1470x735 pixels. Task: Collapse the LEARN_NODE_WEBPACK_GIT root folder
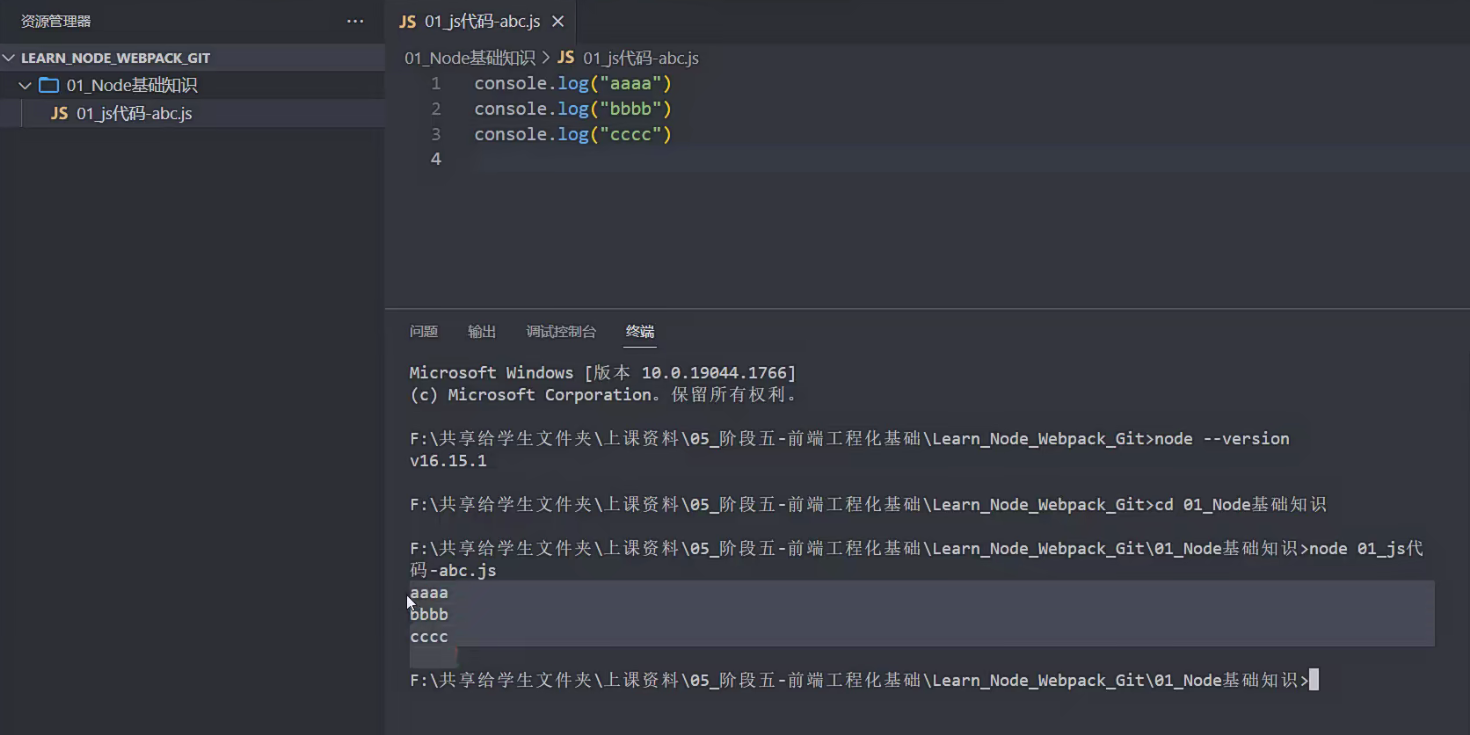(x=8, y=57)
